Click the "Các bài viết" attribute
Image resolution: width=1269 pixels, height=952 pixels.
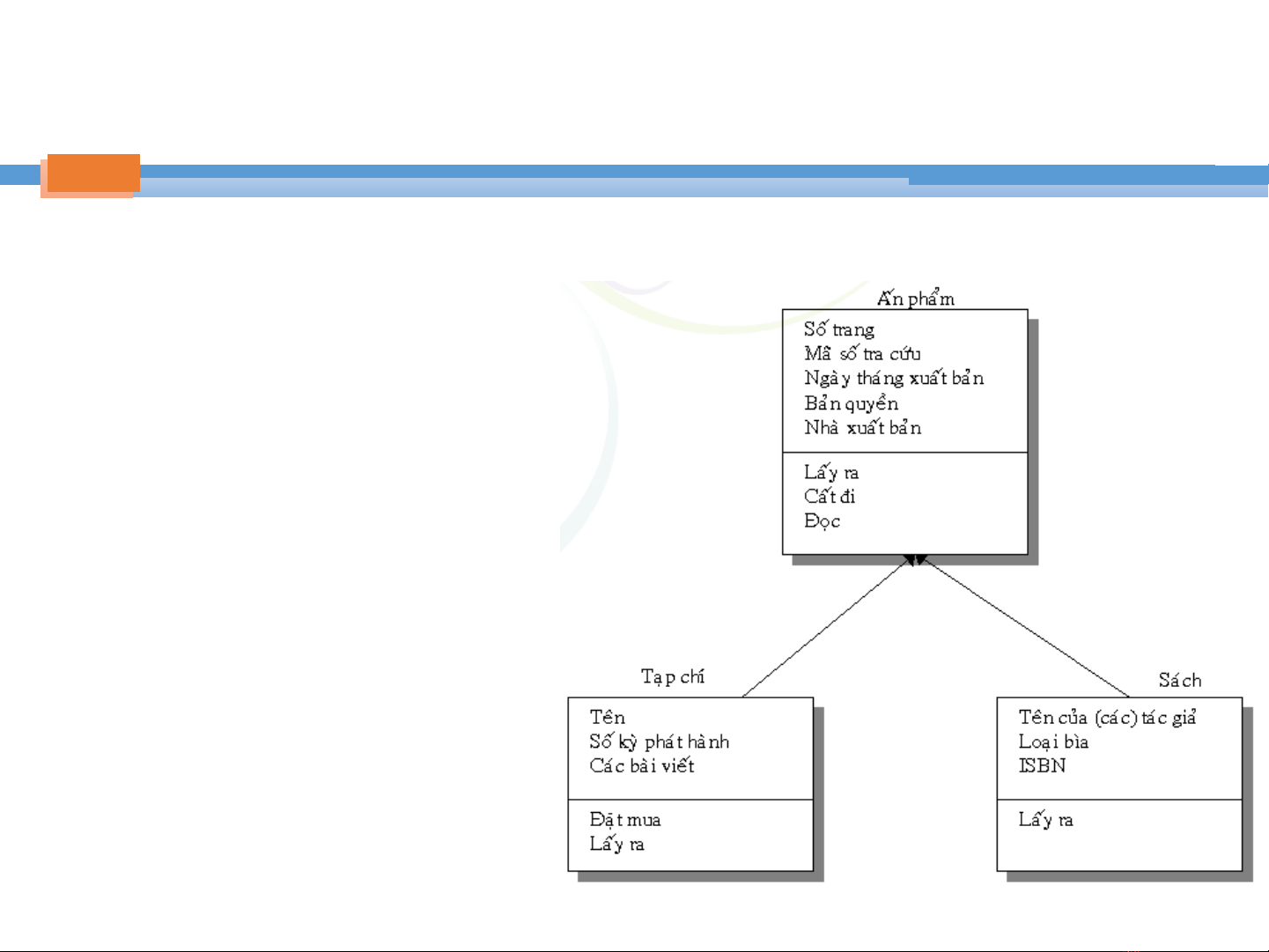click(641, 766)
